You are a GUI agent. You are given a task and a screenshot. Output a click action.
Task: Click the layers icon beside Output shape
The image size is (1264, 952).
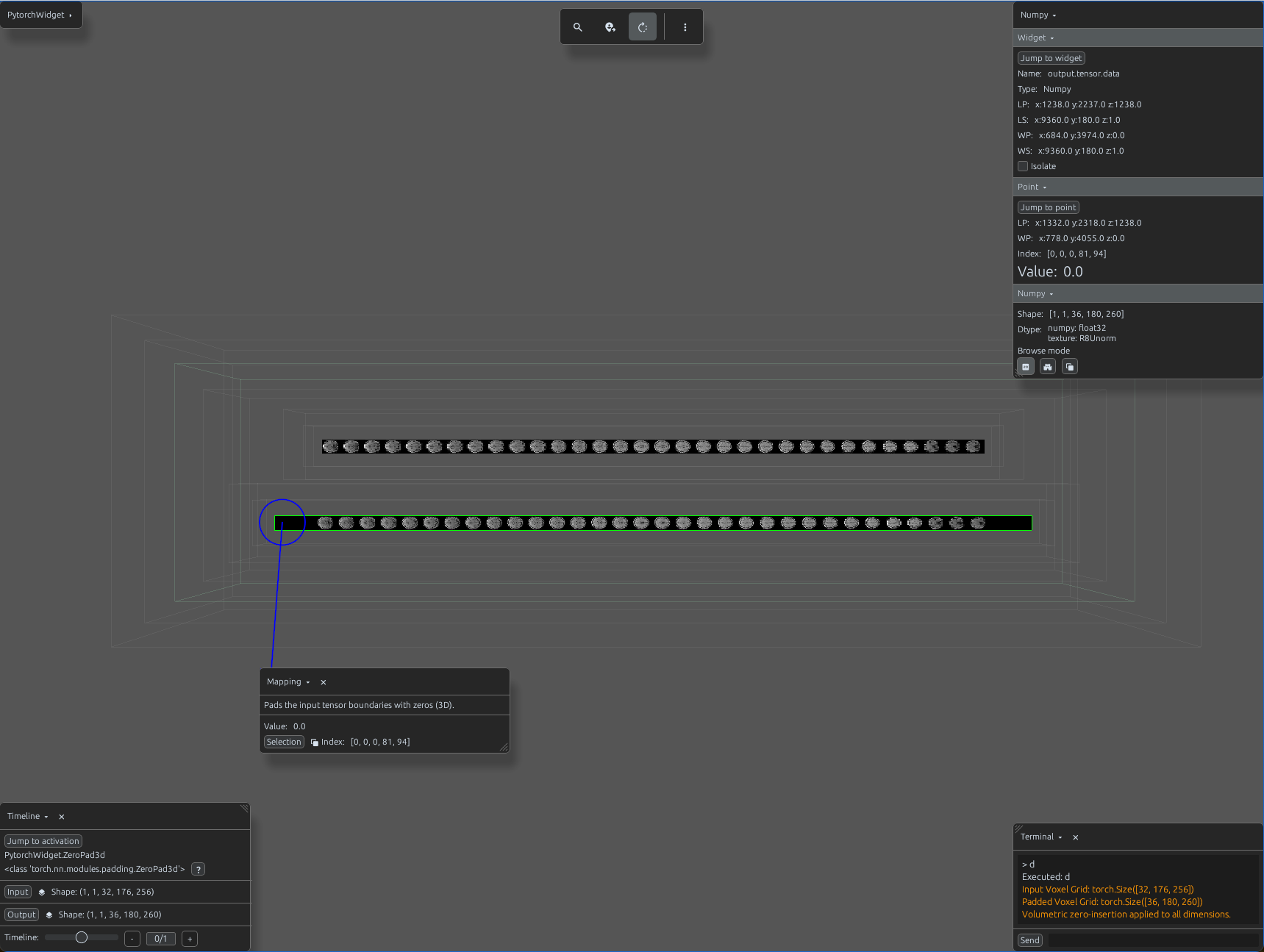49,915
